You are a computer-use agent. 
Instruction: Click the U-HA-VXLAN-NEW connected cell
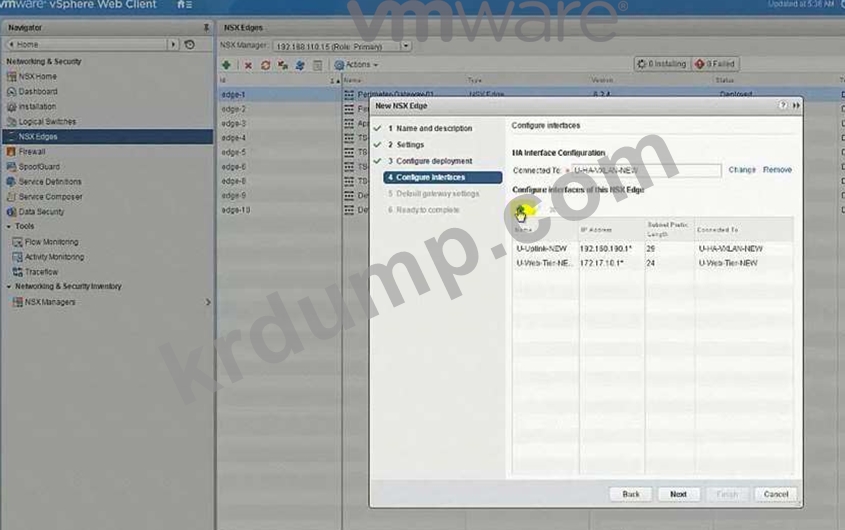coord(730,249)
